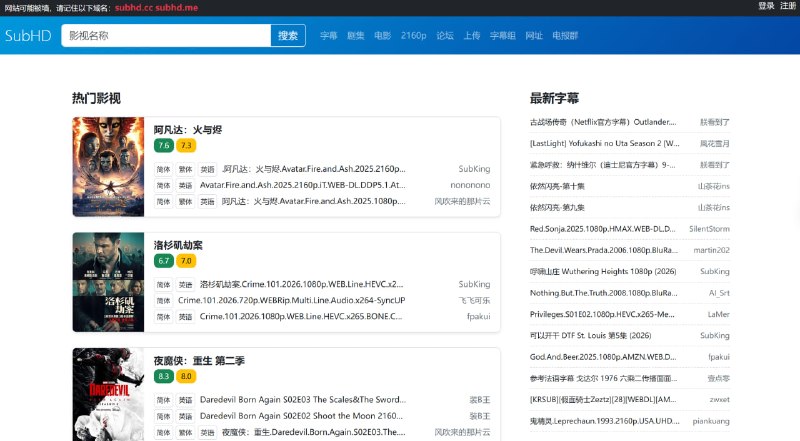This screenshot has height=441, width=800.
Task: Go to the 电影 section
Action: pos(383,36)
